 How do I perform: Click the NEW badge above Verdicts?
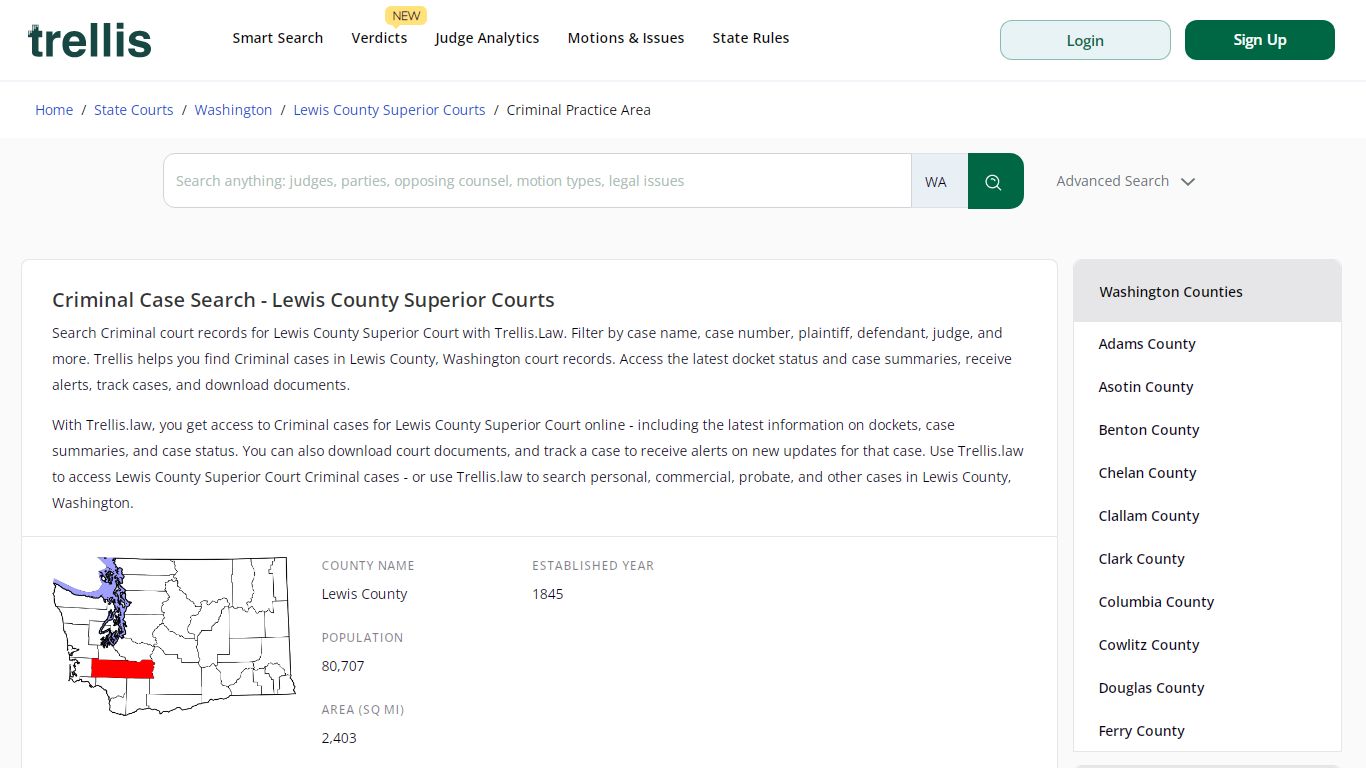click(x=406, y=16)
